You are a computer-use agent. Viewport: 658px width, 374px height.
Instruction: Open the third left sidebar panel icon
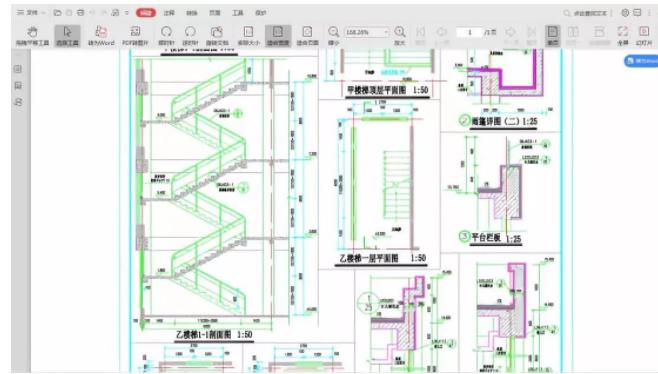(18, 102)
